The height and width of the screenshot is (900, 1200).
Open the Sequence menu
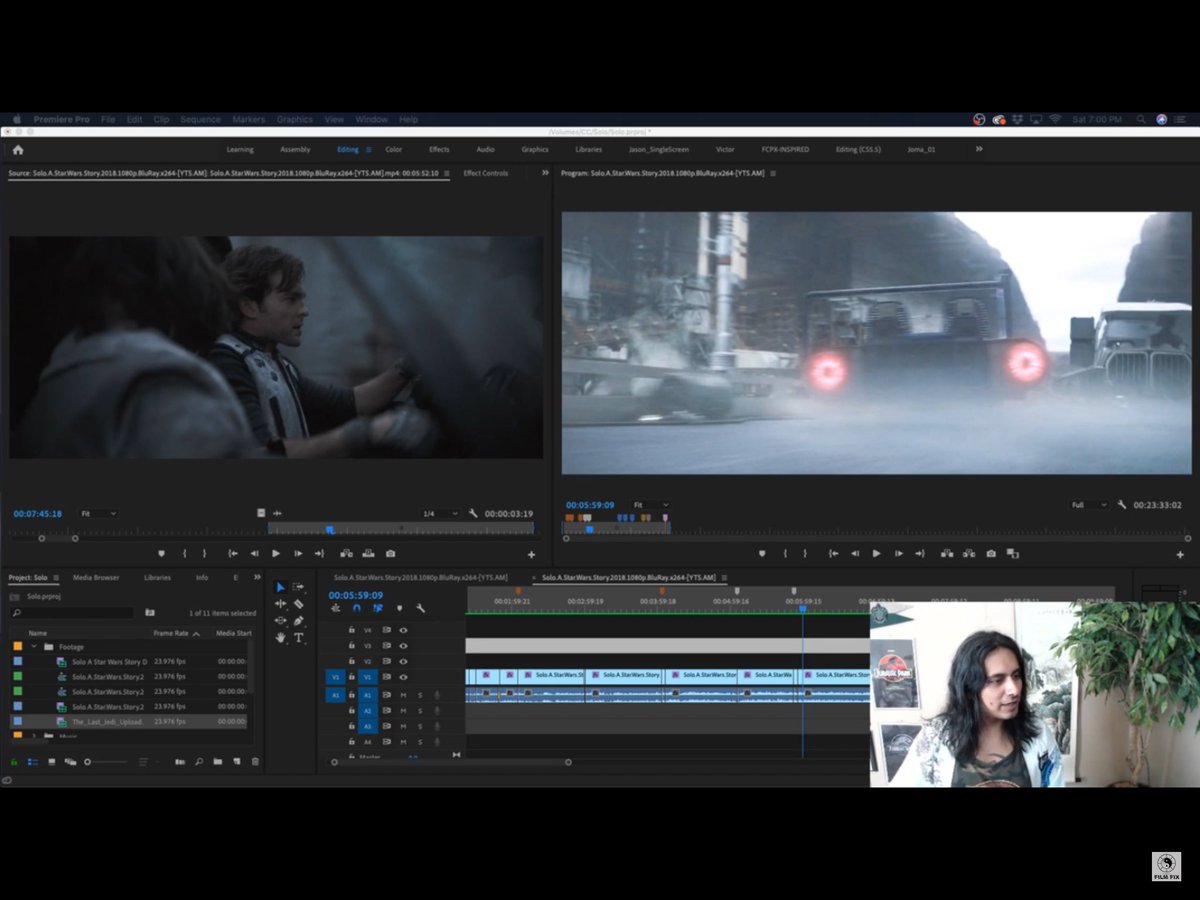(200, 119)
